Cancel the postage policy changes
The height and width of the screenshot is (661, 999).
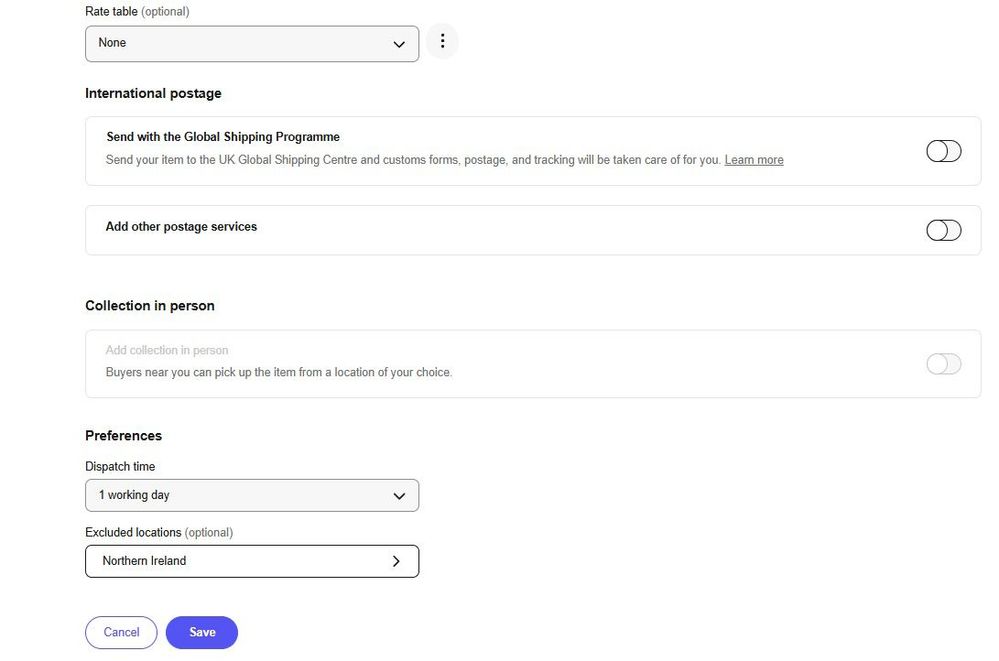point(121,632)
